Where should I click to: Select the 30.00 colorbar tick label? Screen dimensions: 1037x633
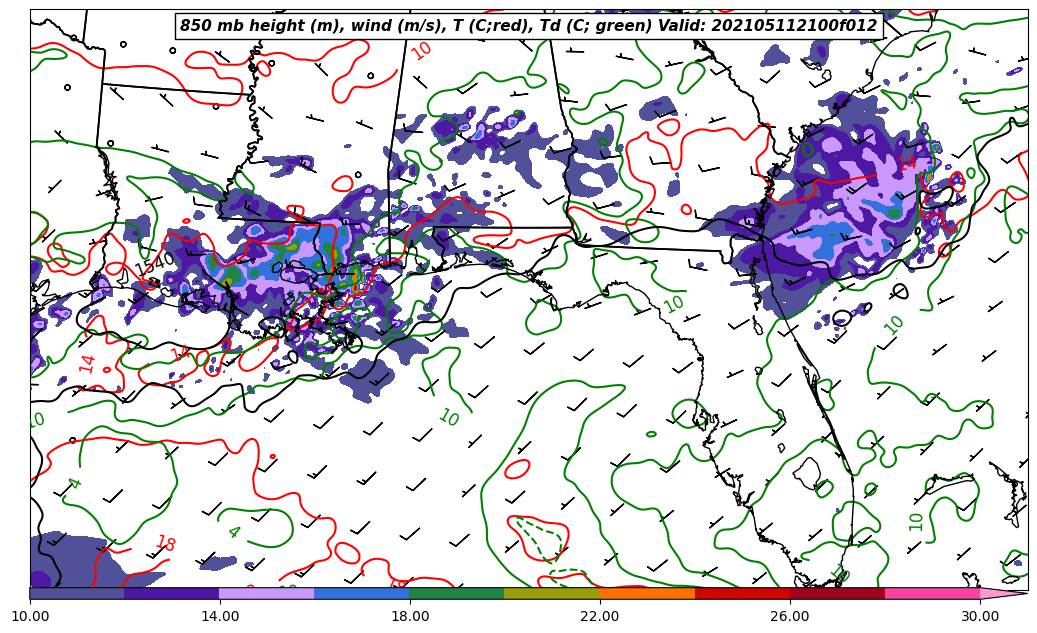click(980, 617)
